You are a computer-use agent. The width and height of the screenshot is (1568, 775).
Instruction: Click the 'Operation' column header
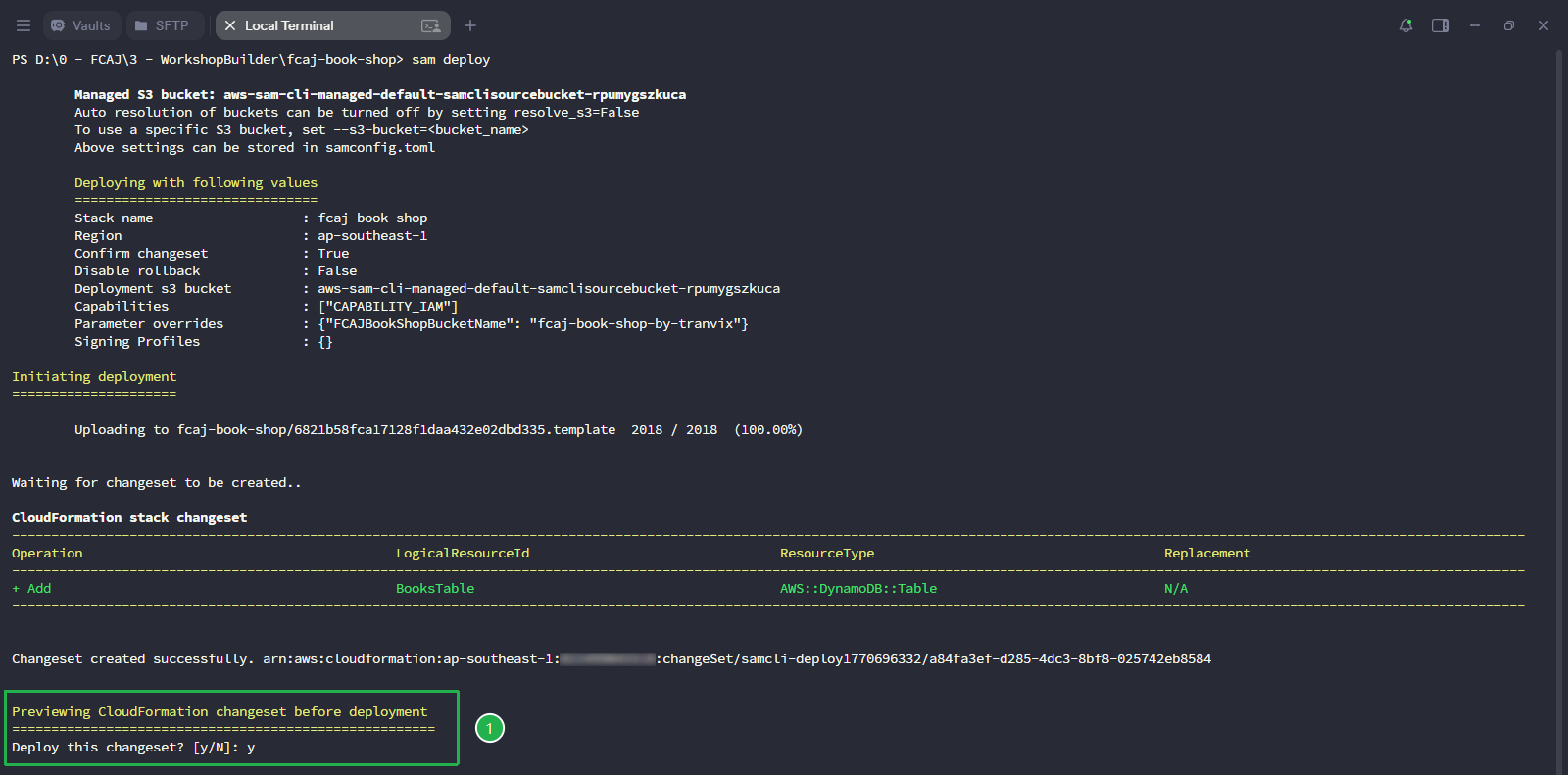pos(47,554)
